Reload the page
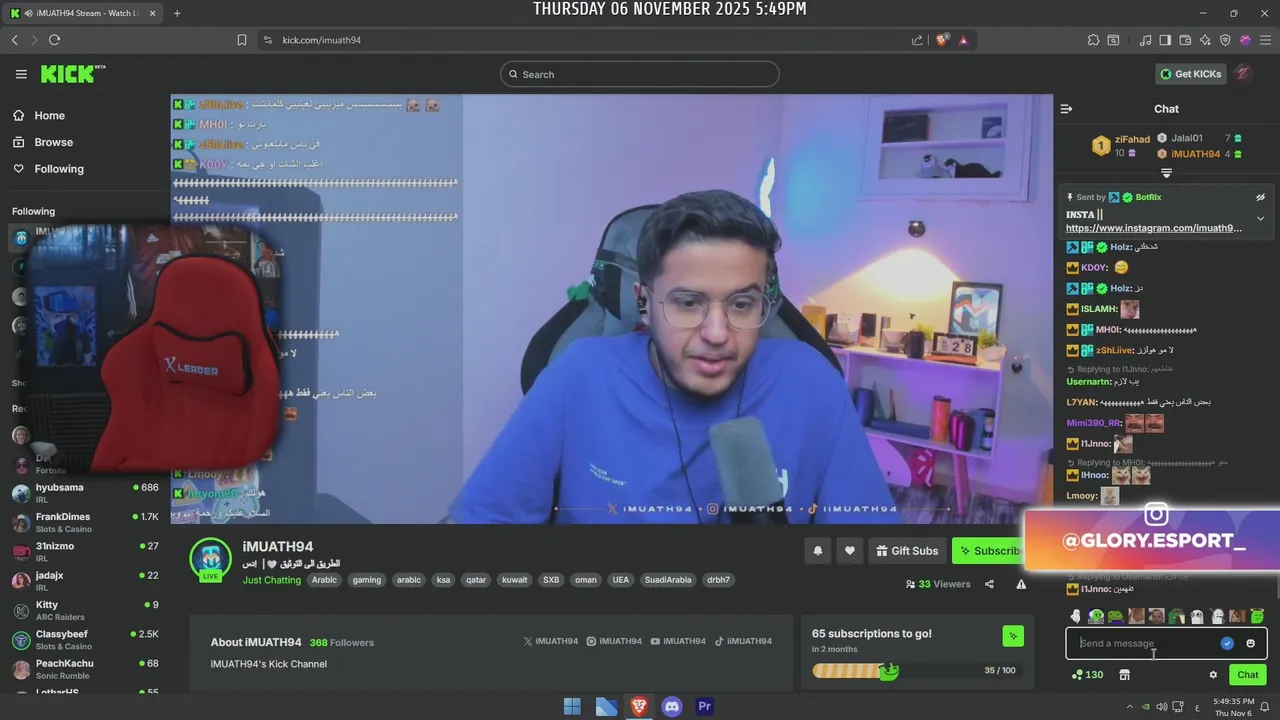This screenshot has height=720, width=1280. pos(54,40)
